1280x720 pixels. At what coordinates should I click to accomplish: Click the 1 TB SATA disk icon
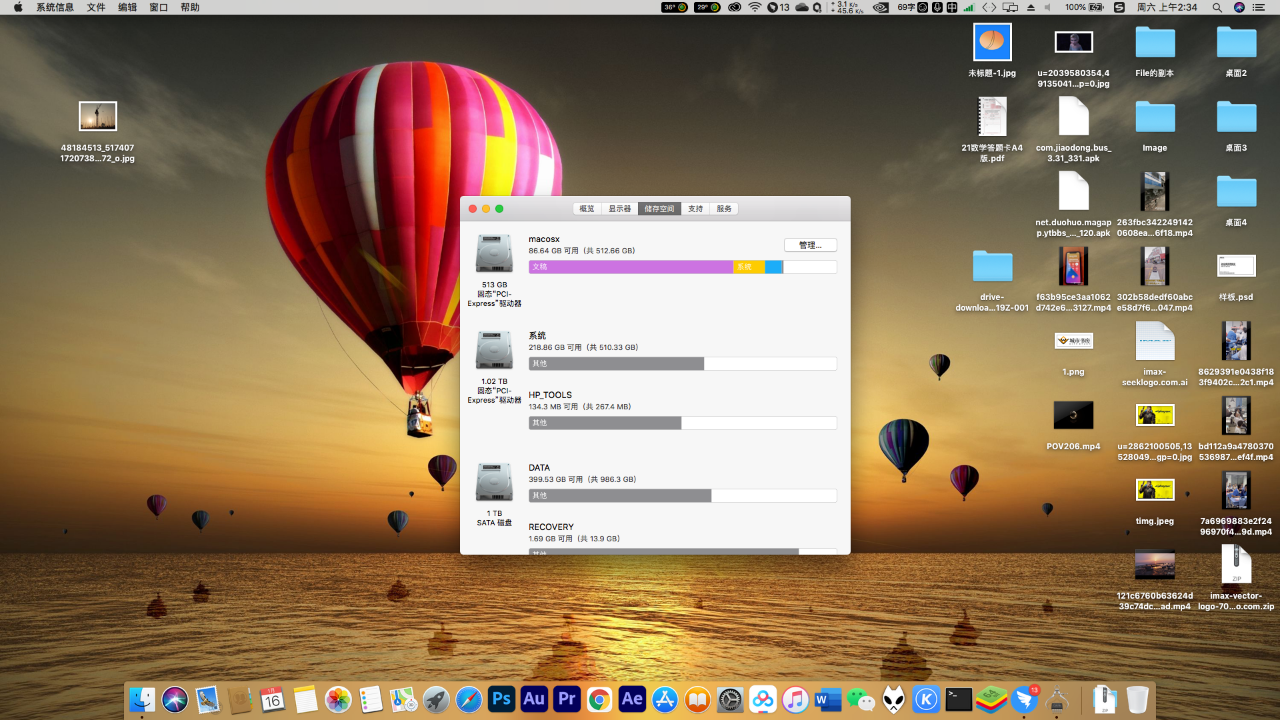[494, 482]
